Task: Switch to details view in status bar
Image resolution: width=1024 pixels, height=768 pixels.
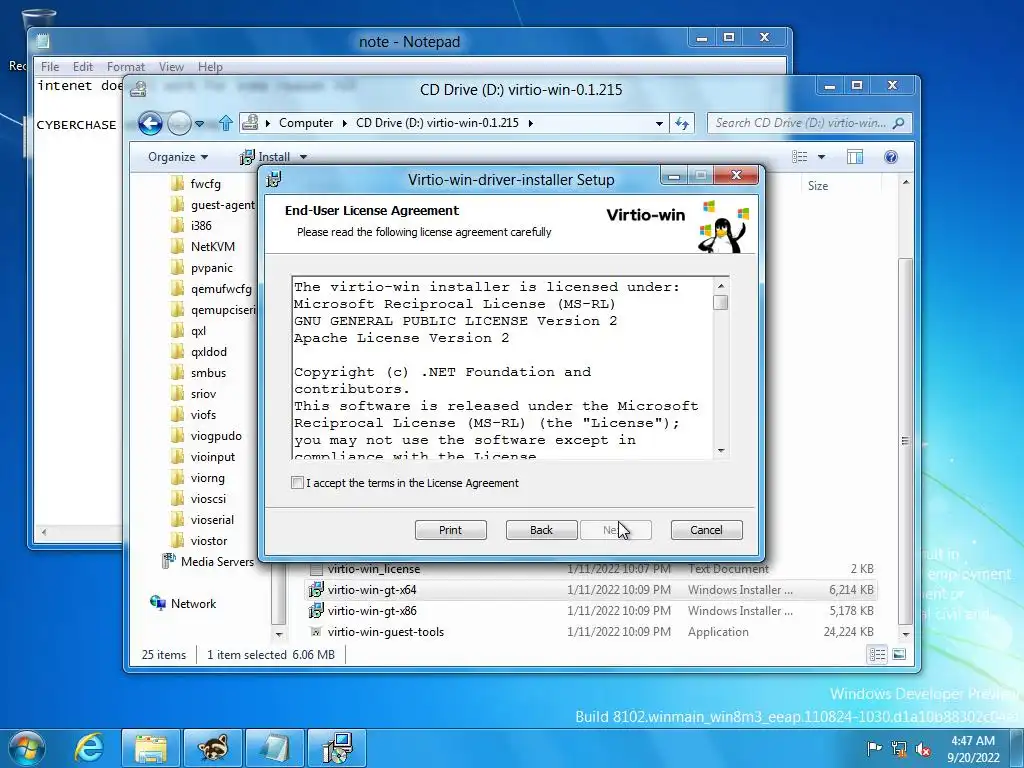Action: (x=877, y=654)
